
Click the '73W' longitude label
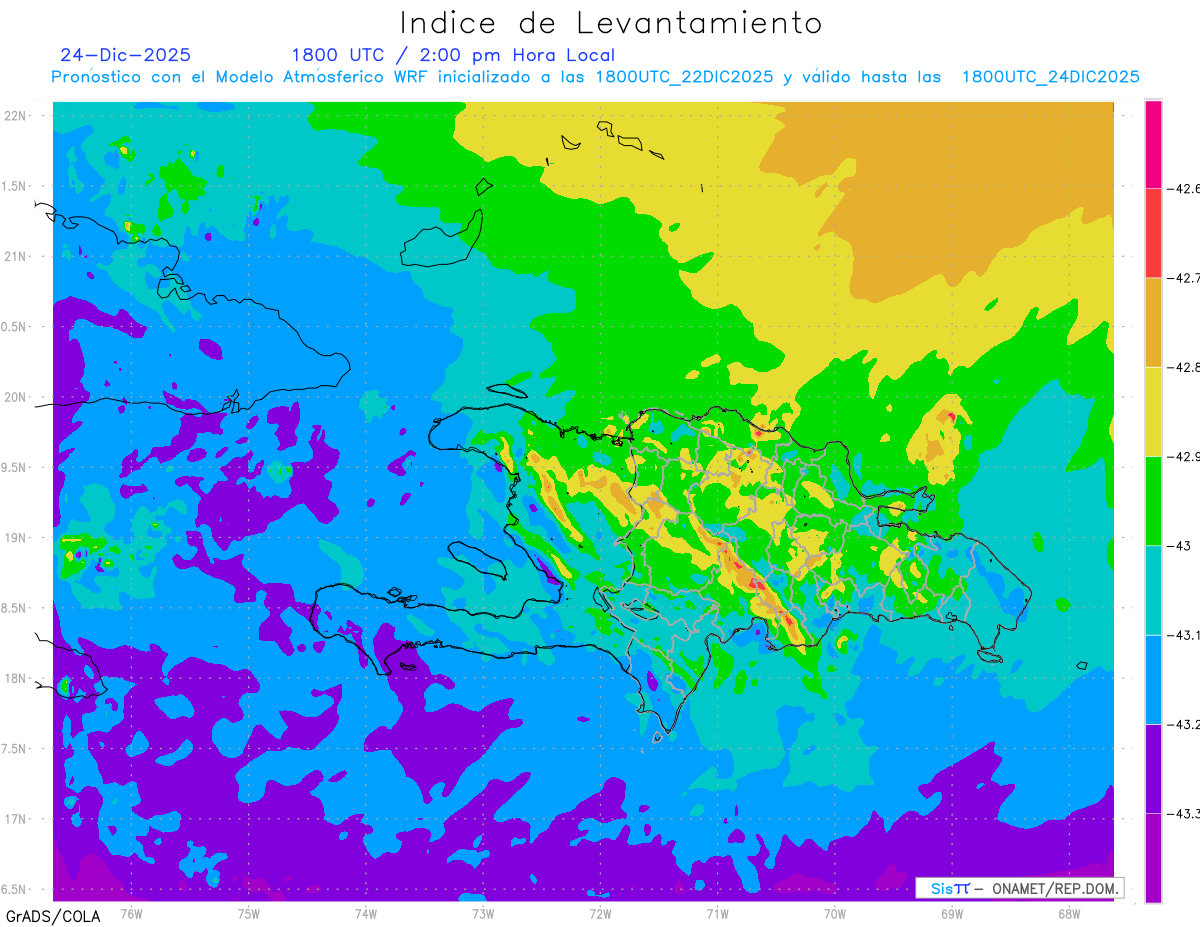click(x=483, y=914)
